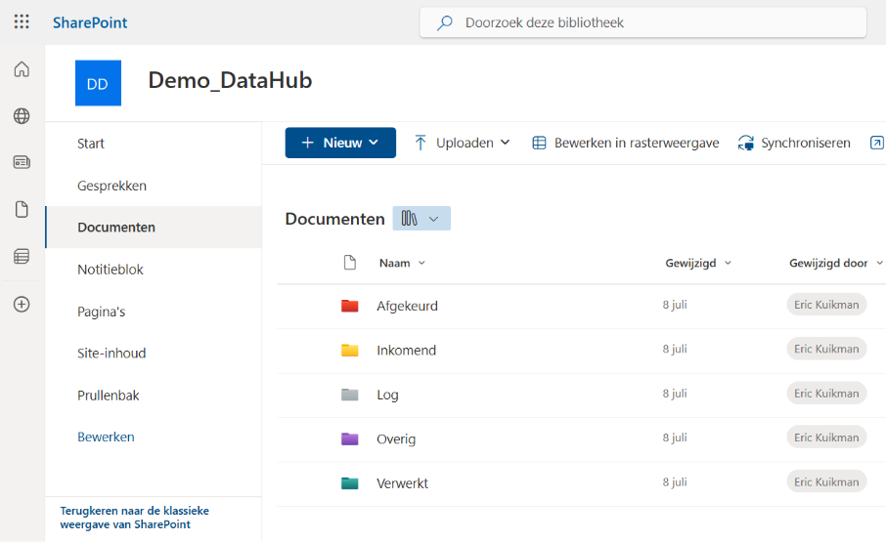
Task: Click in Doorzoek deze bibliotheek search box
Action: click(643, 23)
